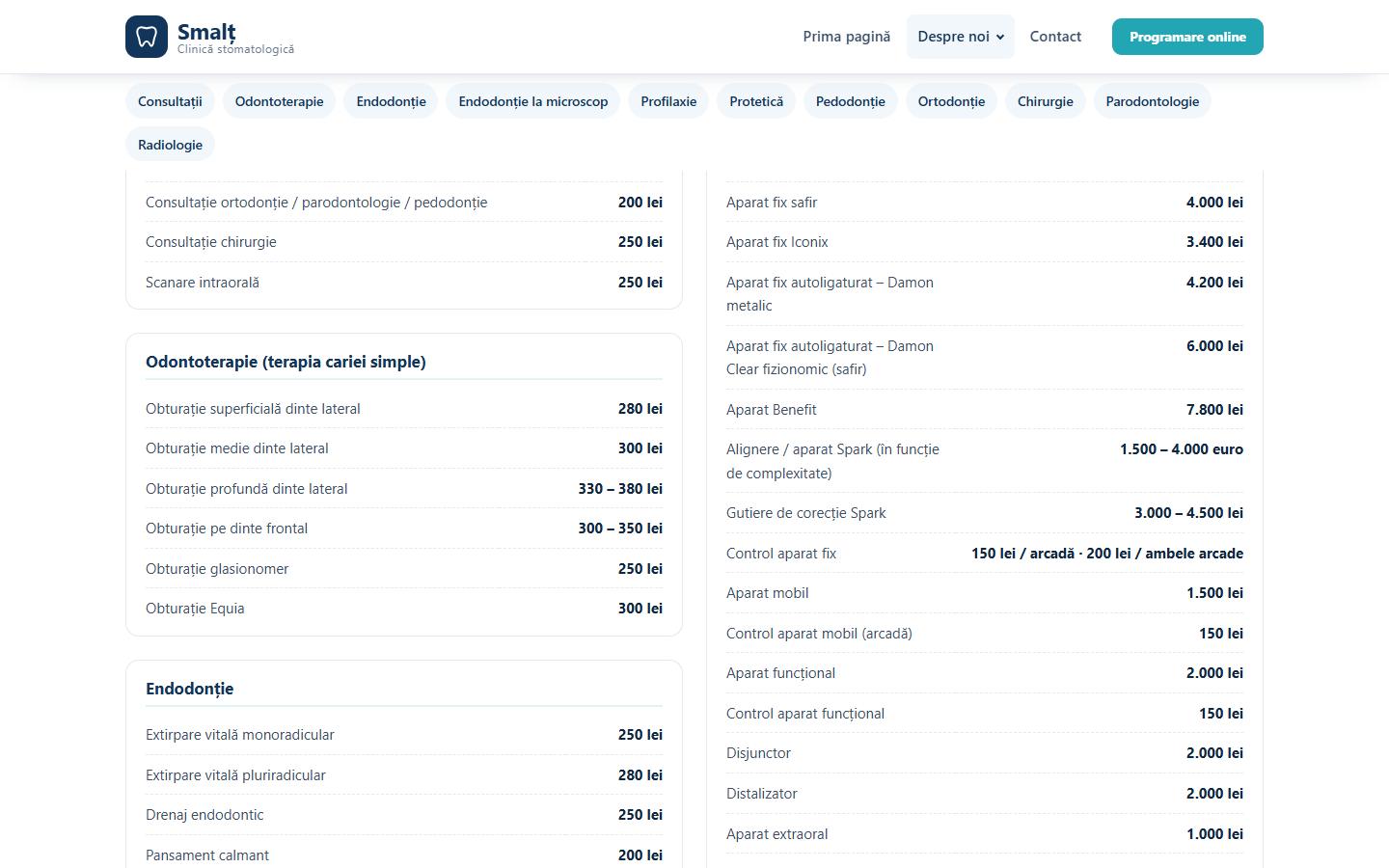Click the 1.500 – 4.000 euro price
1389x868 pixels.
(x=1182, y=449)
